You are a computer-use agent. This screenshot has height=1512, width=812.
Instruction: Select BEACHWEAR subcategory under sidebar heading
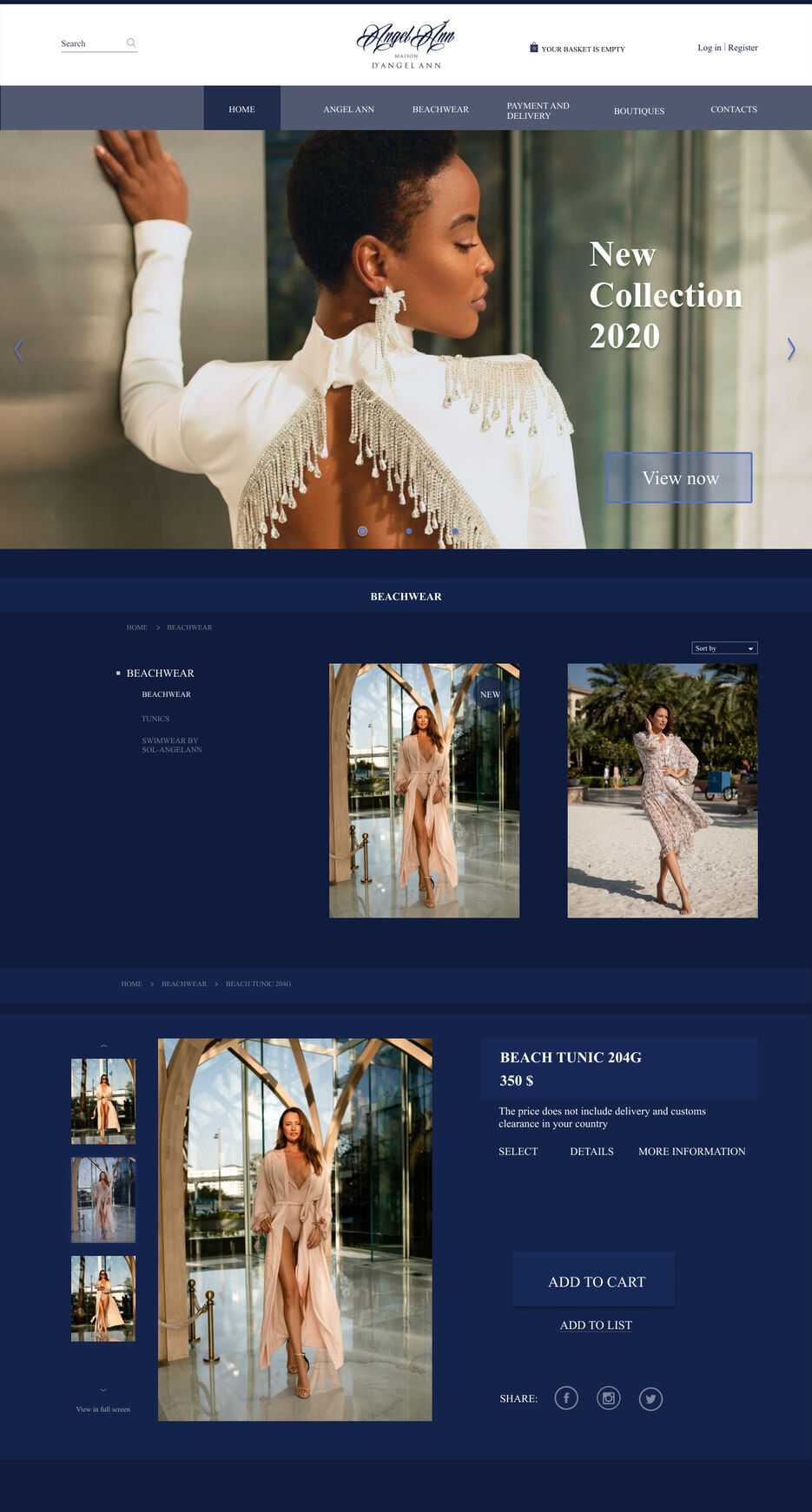click(x=167, y=694)
